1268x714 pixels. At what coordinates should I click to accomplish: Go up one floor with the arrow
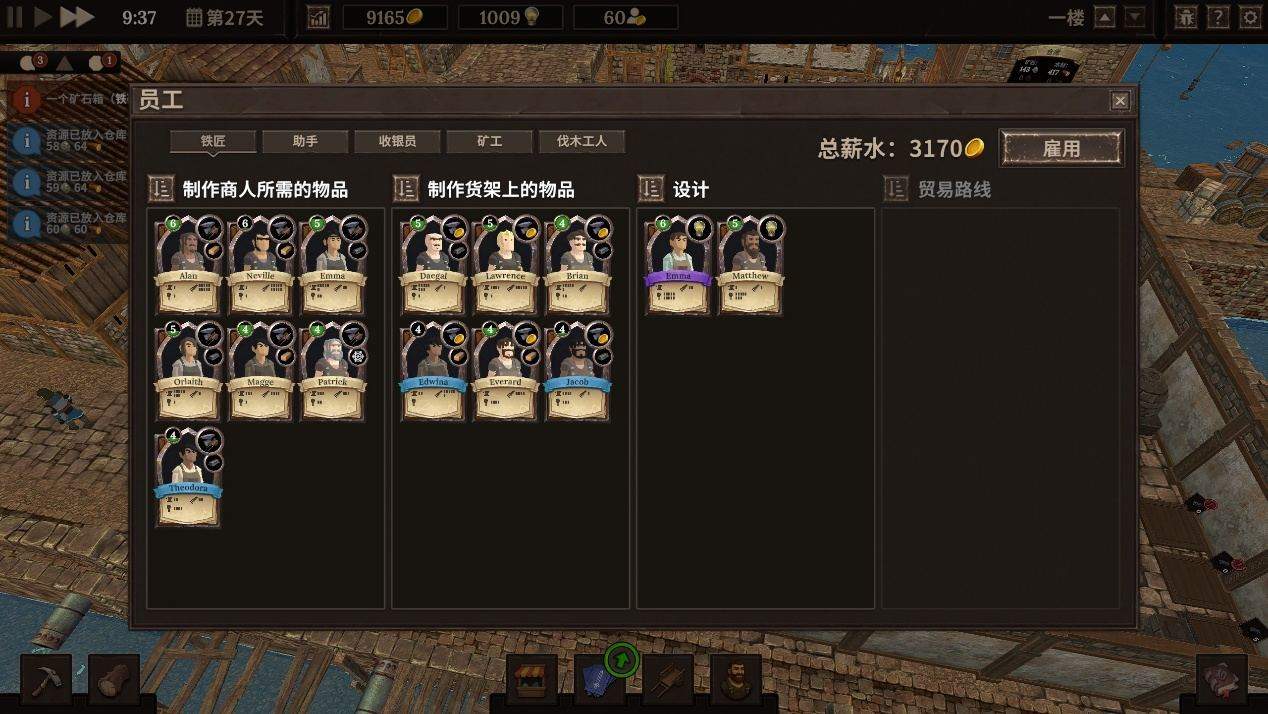(x=1104, y=17)
